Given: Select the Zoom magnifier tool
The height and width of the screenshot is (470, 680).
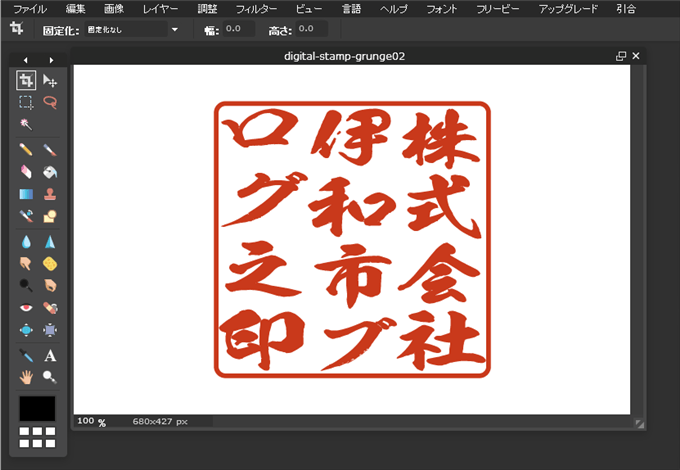Looking at the screenshot, I should pyautogui.click(x=50, y=377).
